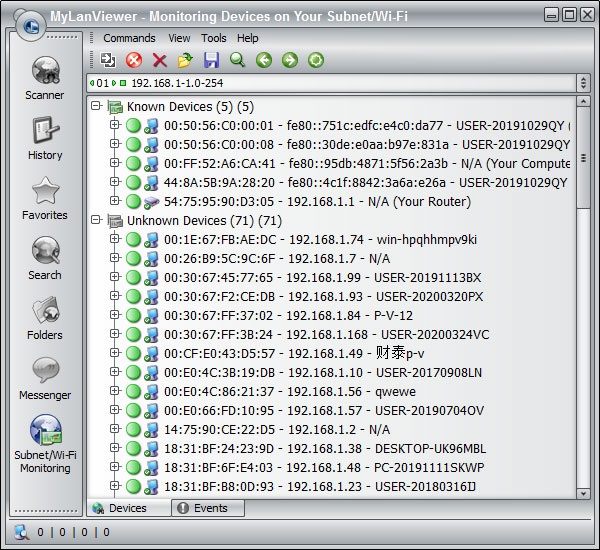The width and height of the screenshot is (600, 550).
Task: Expand the 192.168.1.74 device node
Action: coord(114,238)
